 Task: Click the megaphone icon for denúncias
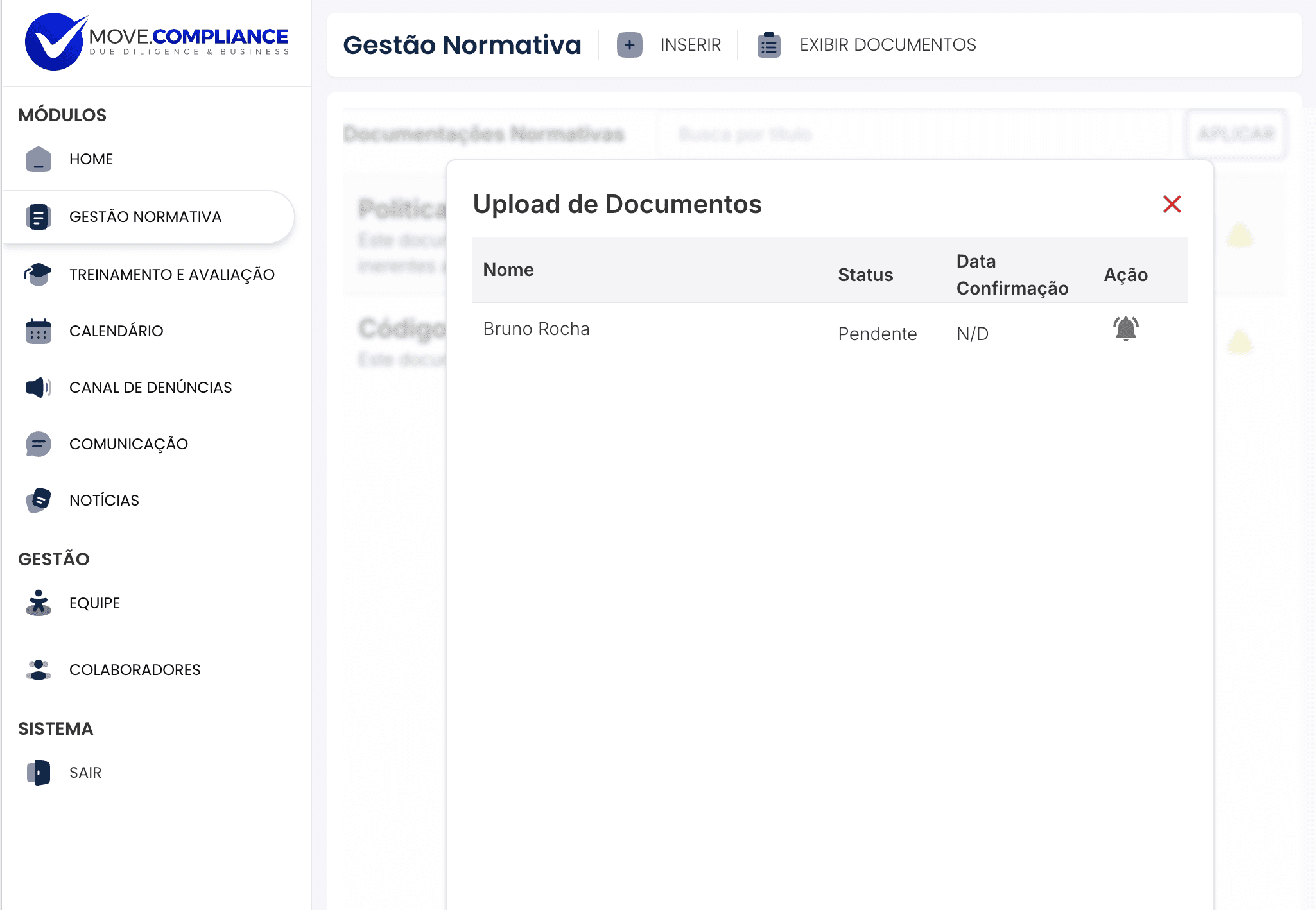(x=39, y=388)
